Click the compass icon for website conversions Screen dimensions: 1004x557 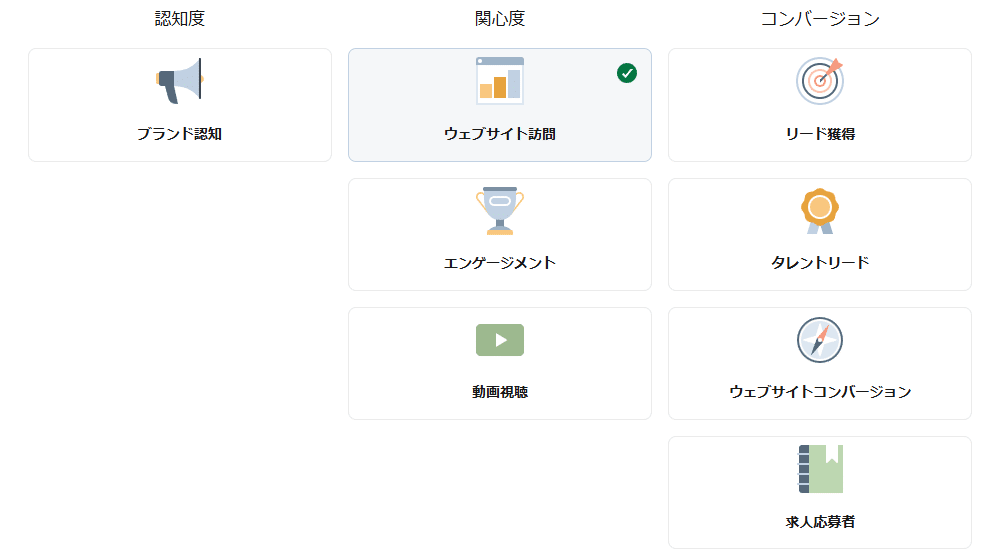coord(820,340)
